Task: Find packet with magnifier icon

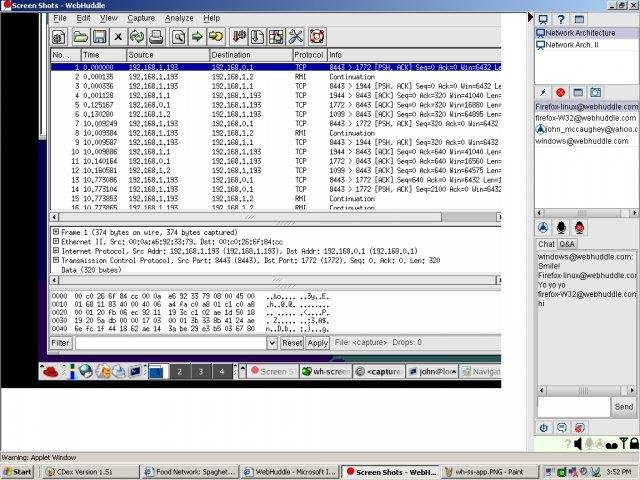Action: coord(178,37)
